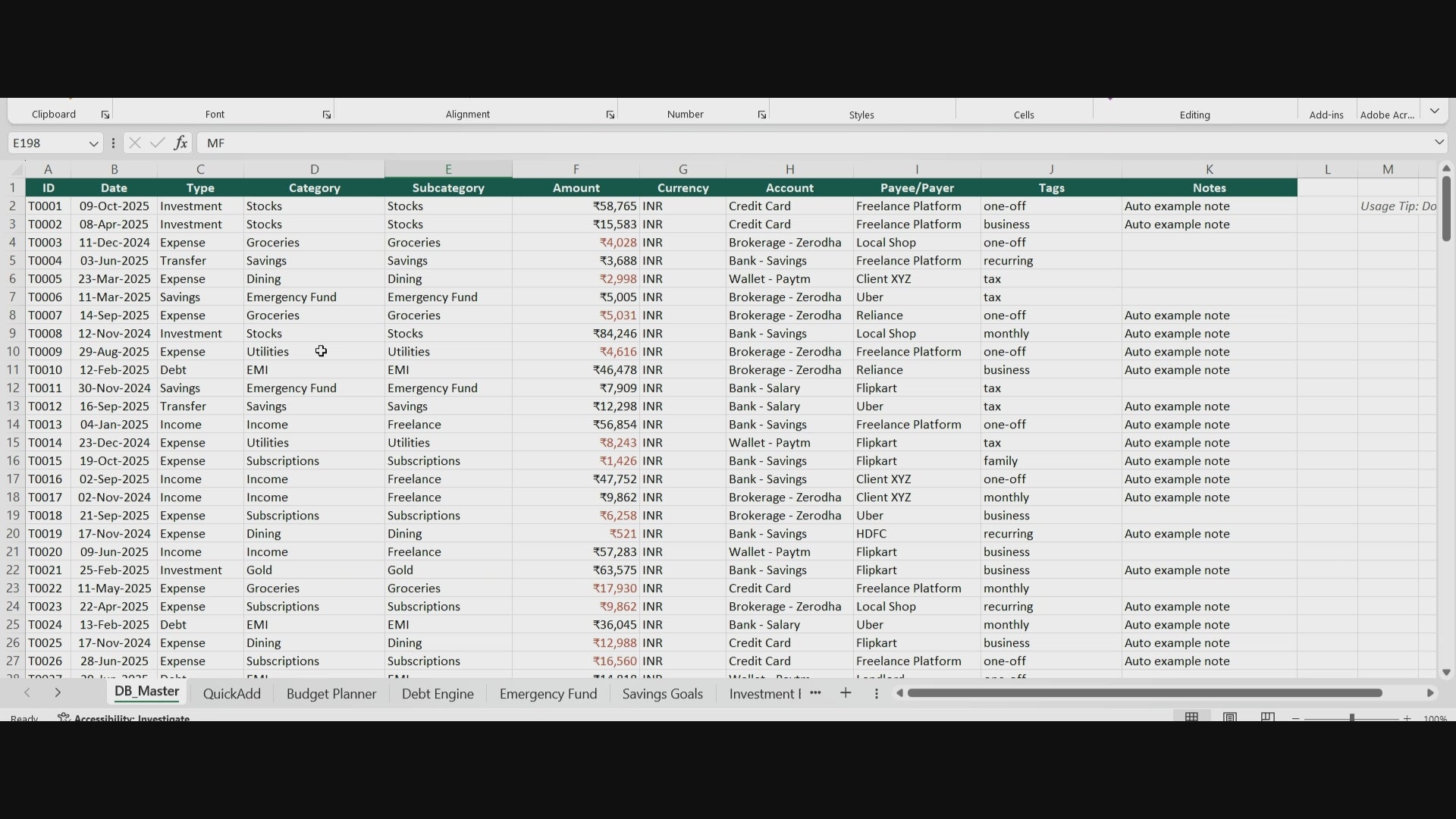Switch to Page Break Preview
Viewport: 1456px width, 819px height.
click(x=1267, y=717)
